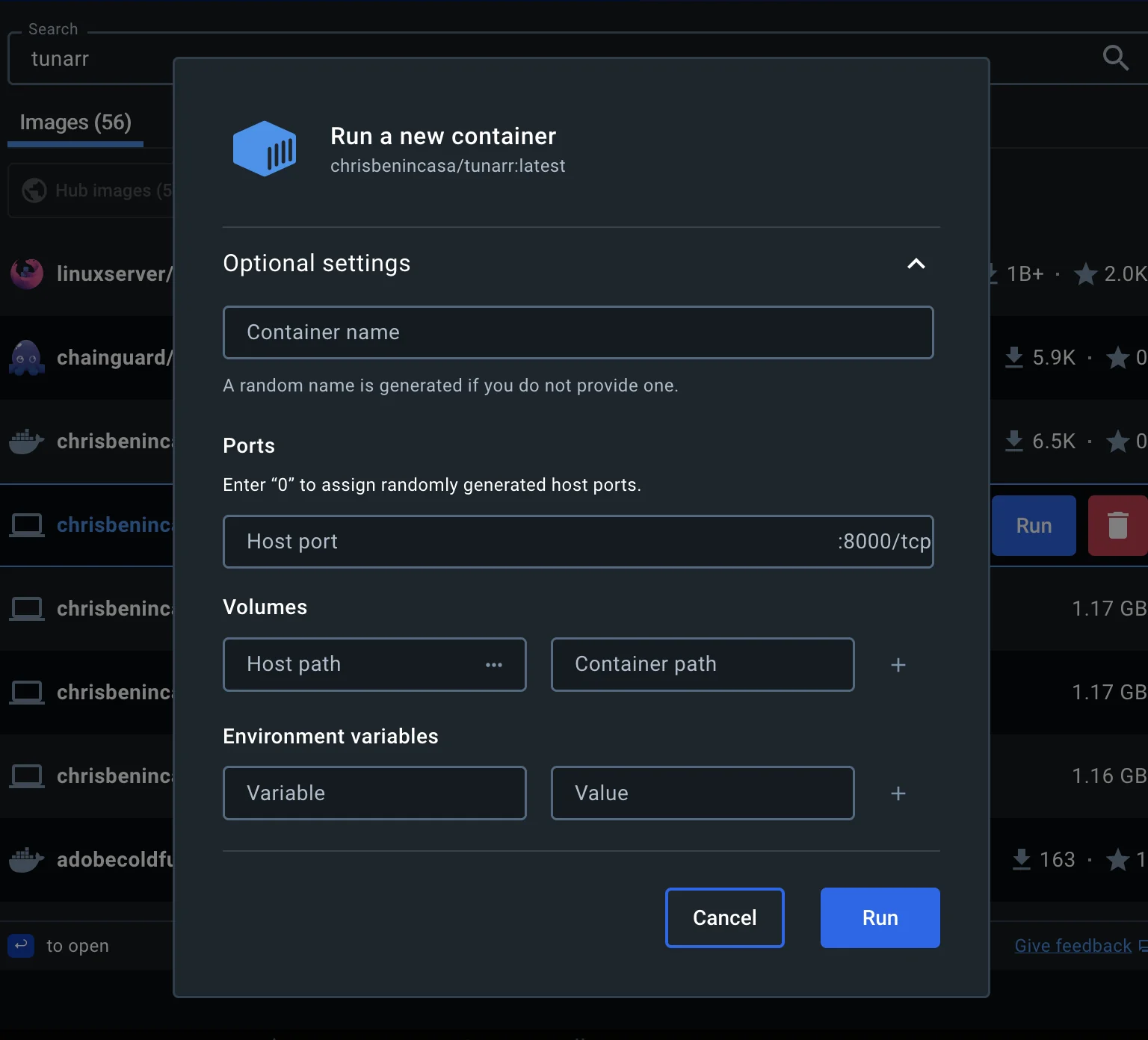Click the chainguard octopus avatar icon
This screenshot has width=1148, height=1040.
click(x=27, y=357)
